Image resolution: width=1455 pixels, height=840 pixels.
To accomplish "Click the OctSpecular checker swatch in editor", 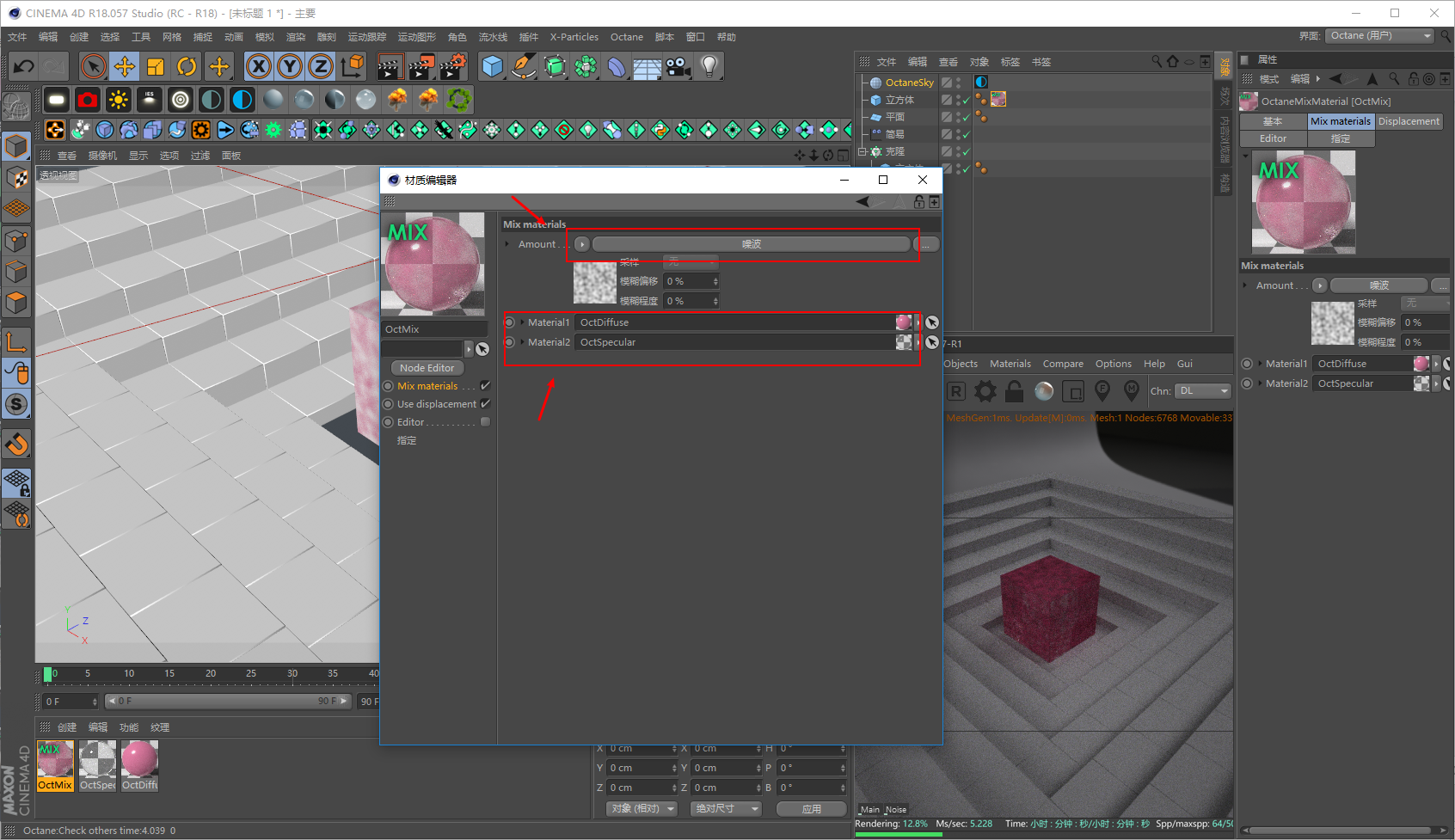I will tap(904, 342).
